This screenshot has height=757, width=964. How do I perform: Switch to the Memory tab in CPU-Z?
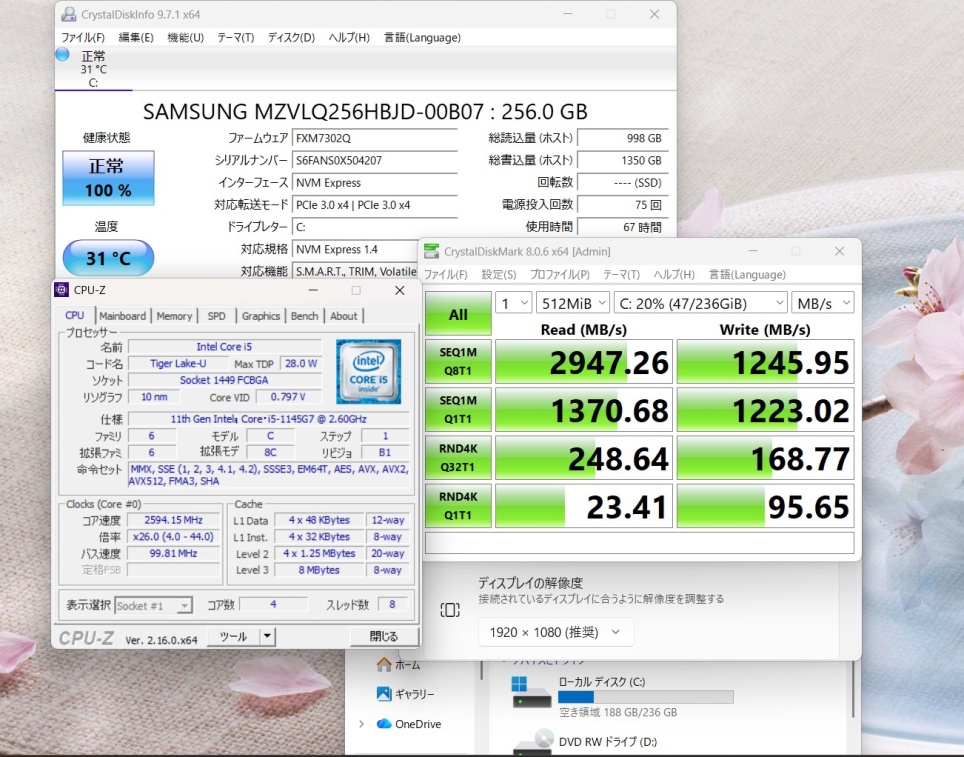[174, 315]
